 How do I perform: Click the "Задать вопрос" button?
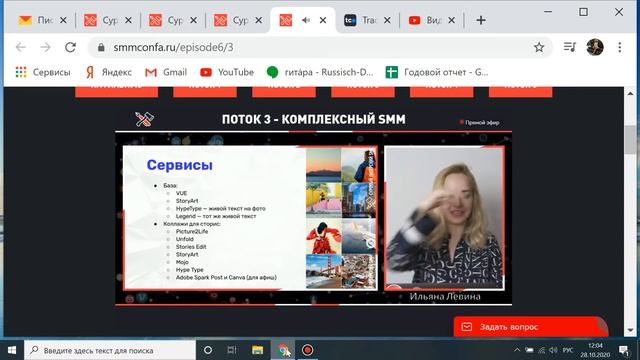pyautogui.click(x=531, y=327)
